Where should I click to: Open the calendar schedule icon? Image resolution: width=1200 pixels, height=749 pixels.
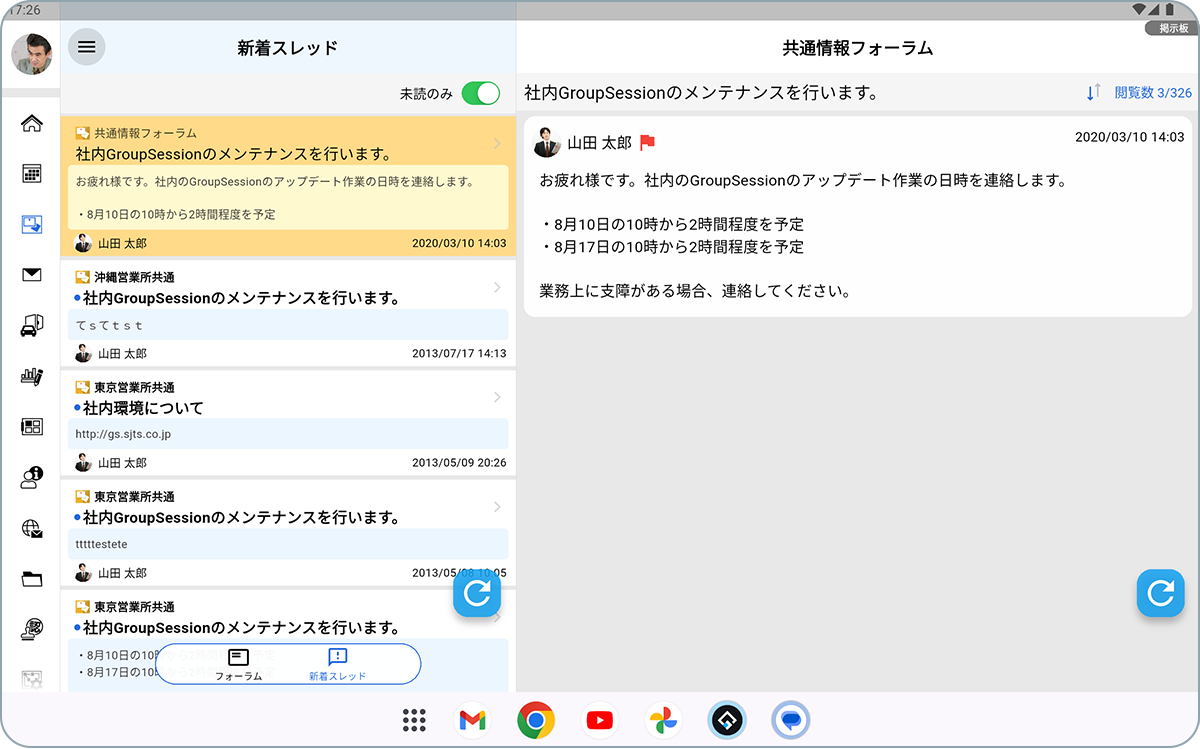pyautogui.click(x=32, y=174)
